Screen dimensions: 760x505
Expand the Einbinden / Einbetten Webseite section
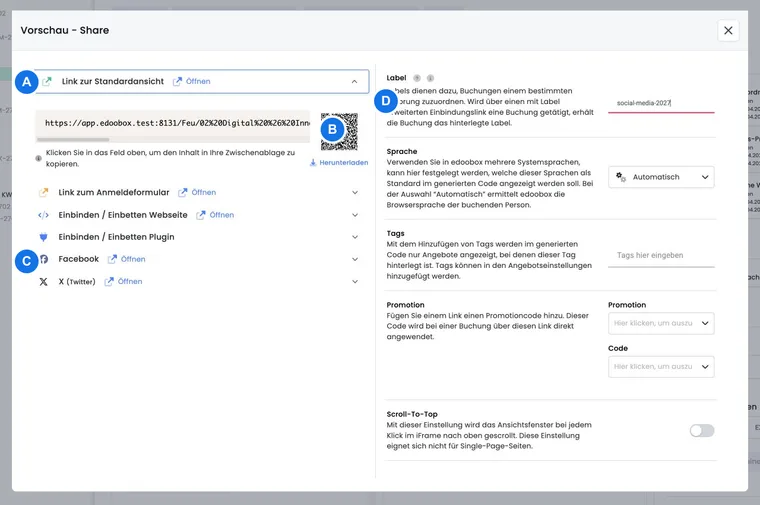[x=355, y=215]
